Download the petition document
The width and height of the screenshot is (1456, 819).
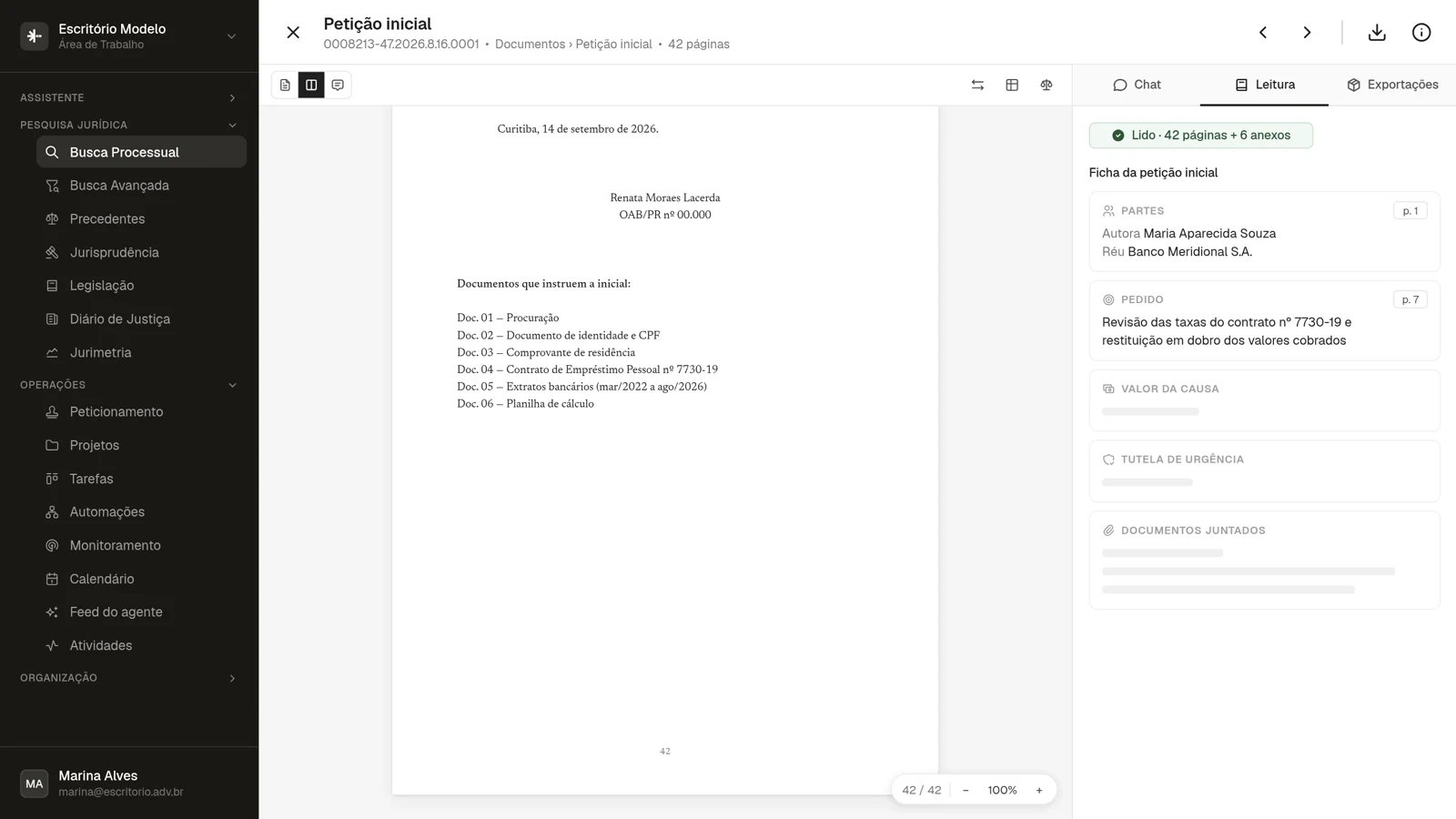click(x=1377, y=33)
